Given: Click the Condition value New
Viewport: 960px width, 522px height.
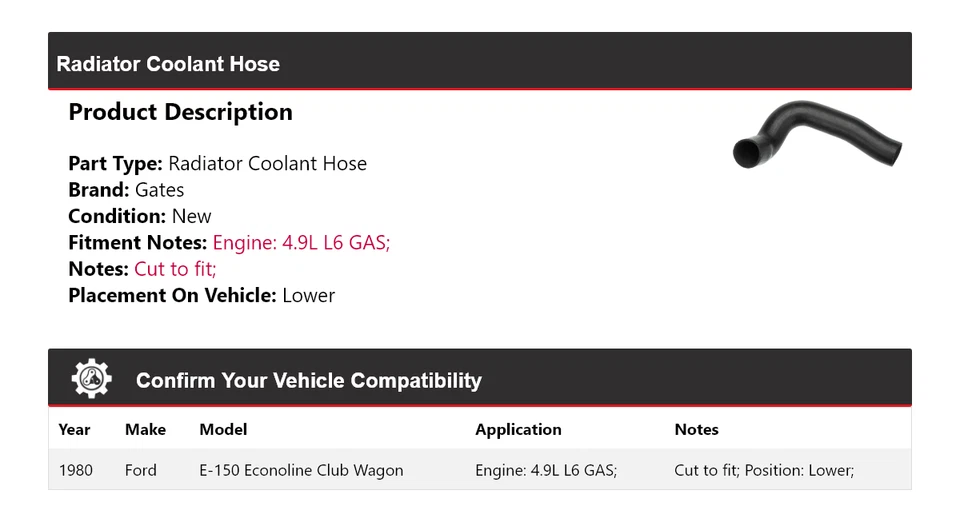Looking at the screenshot, I should [x=191, y=216].
